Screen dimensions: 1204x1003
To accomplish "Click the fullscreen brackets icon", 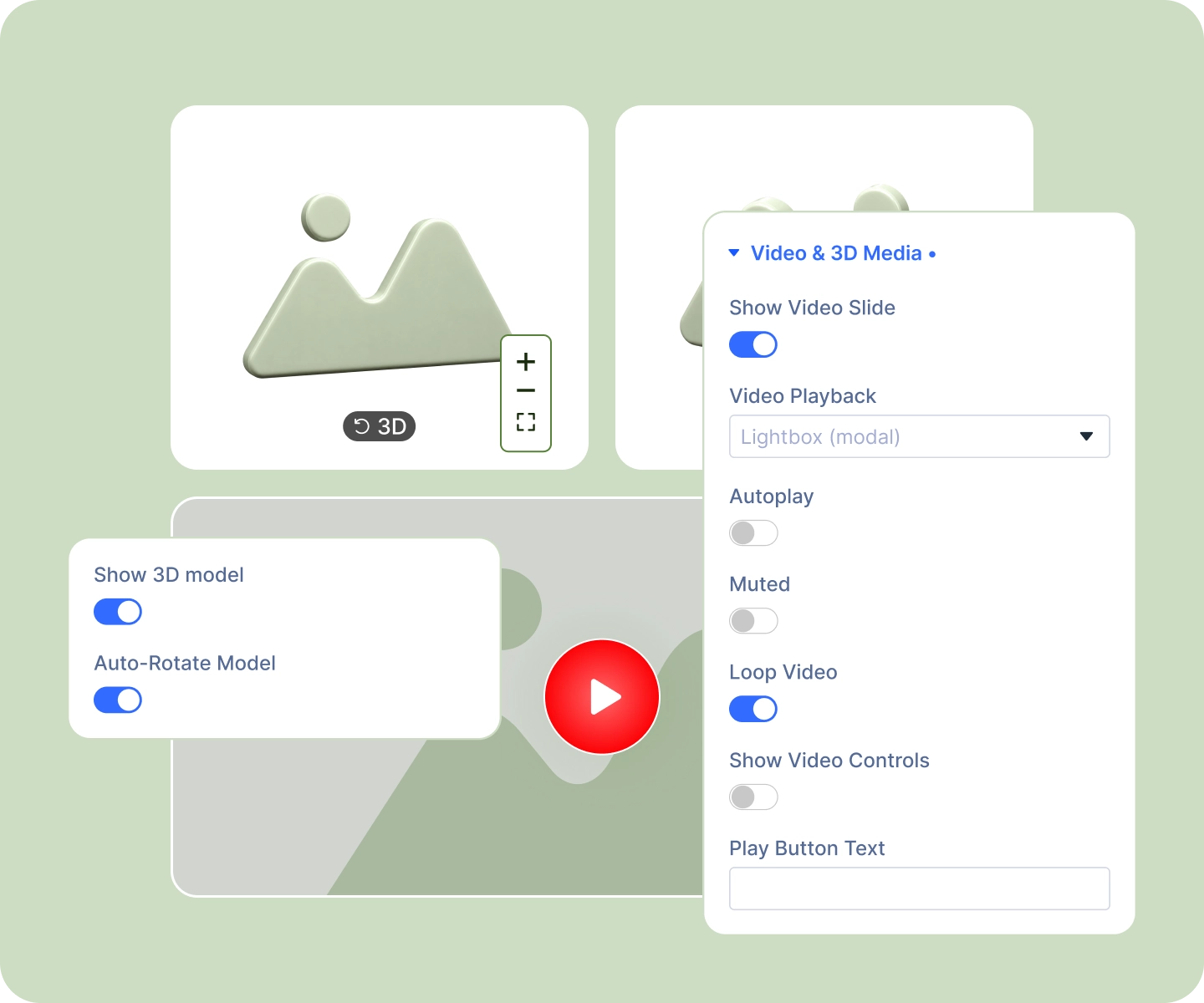I will click(526, 422).
